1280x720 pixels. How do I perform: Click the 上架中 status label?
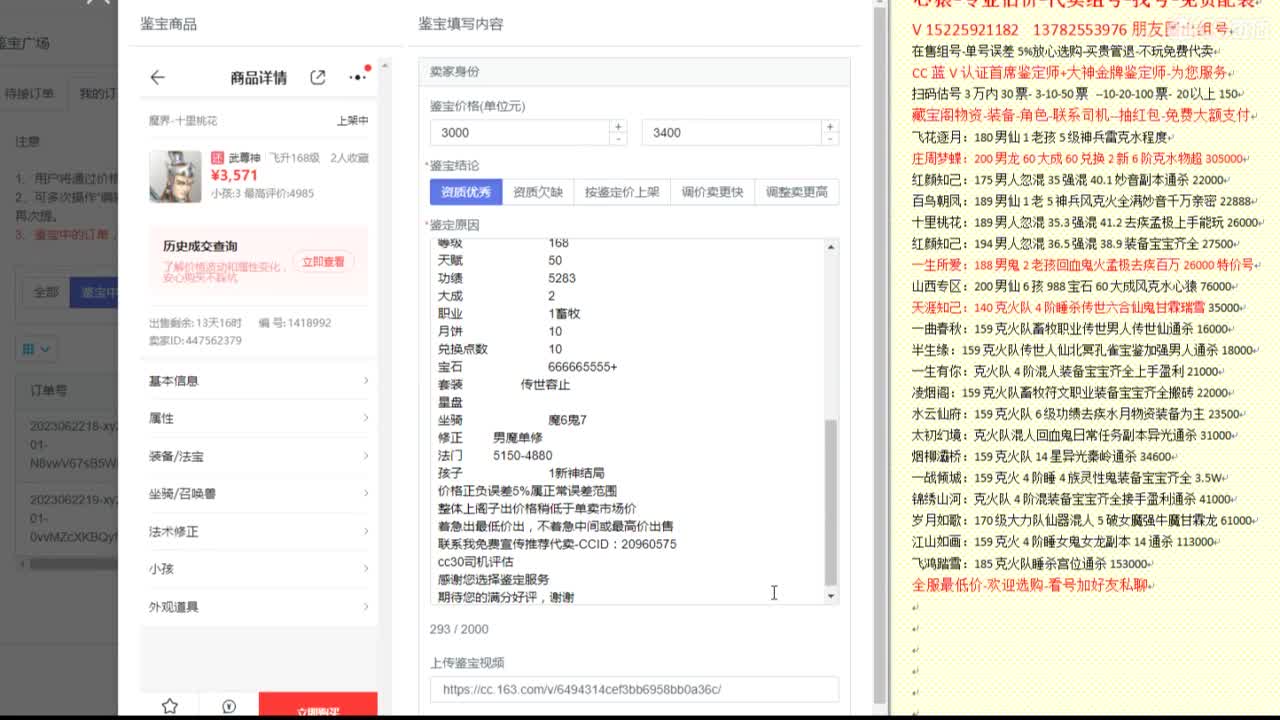click(352, 121)
